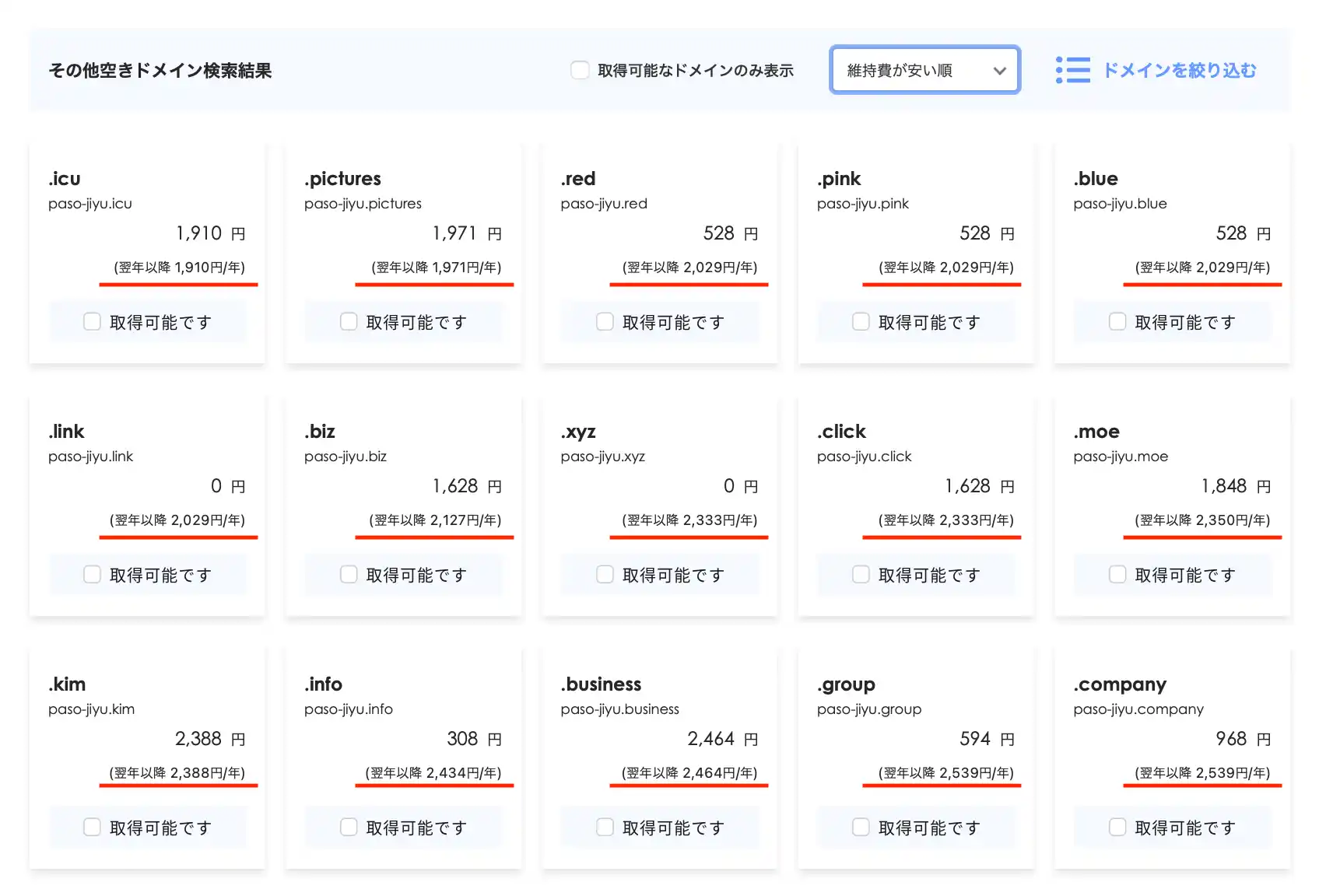
Task: Select the paso-jiyu.xyz checkbox
Action: (x=605, y=574)
